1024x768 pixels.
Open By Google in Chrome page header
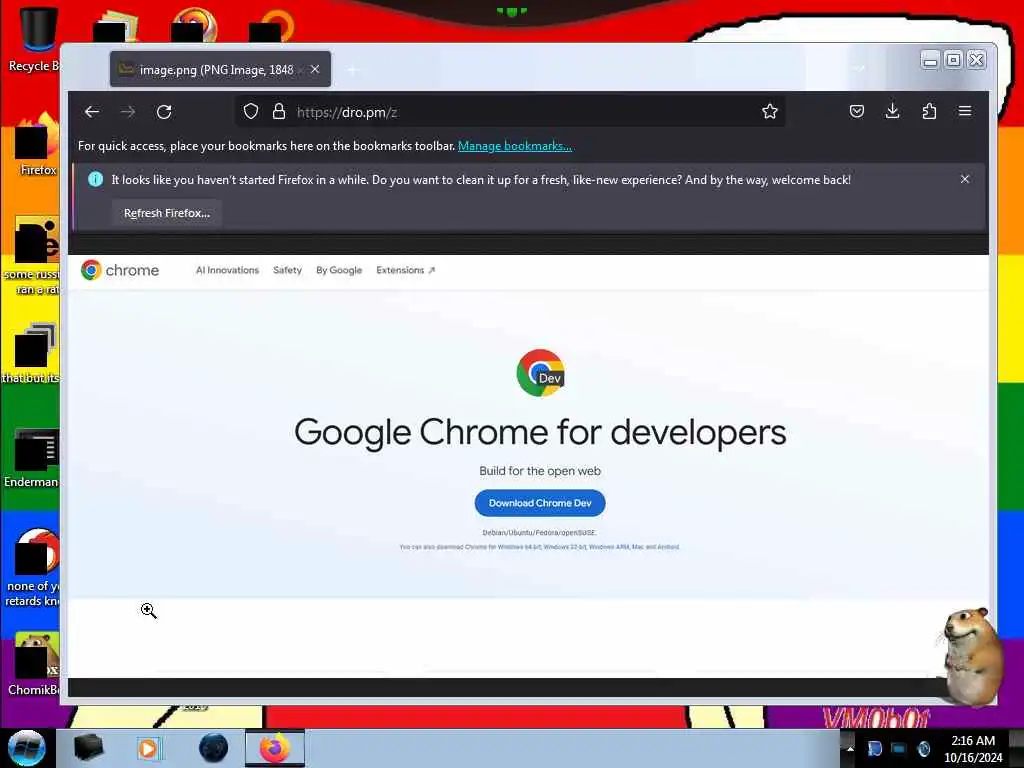pos(339,270)
